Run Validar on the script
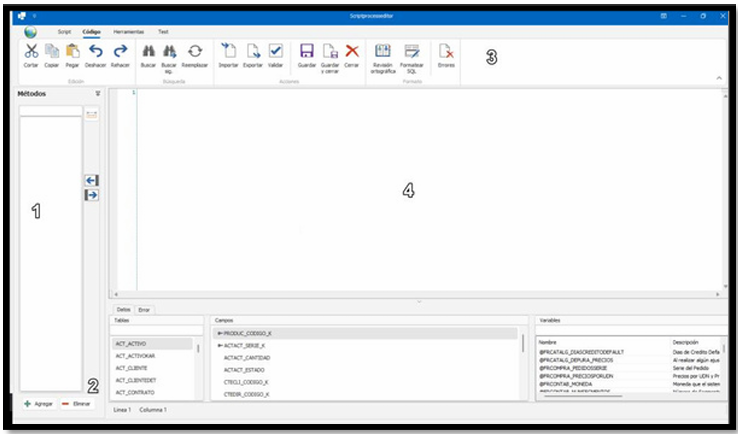Image resolution: width=738 pixels, height=434 pixels. [277, 51]
